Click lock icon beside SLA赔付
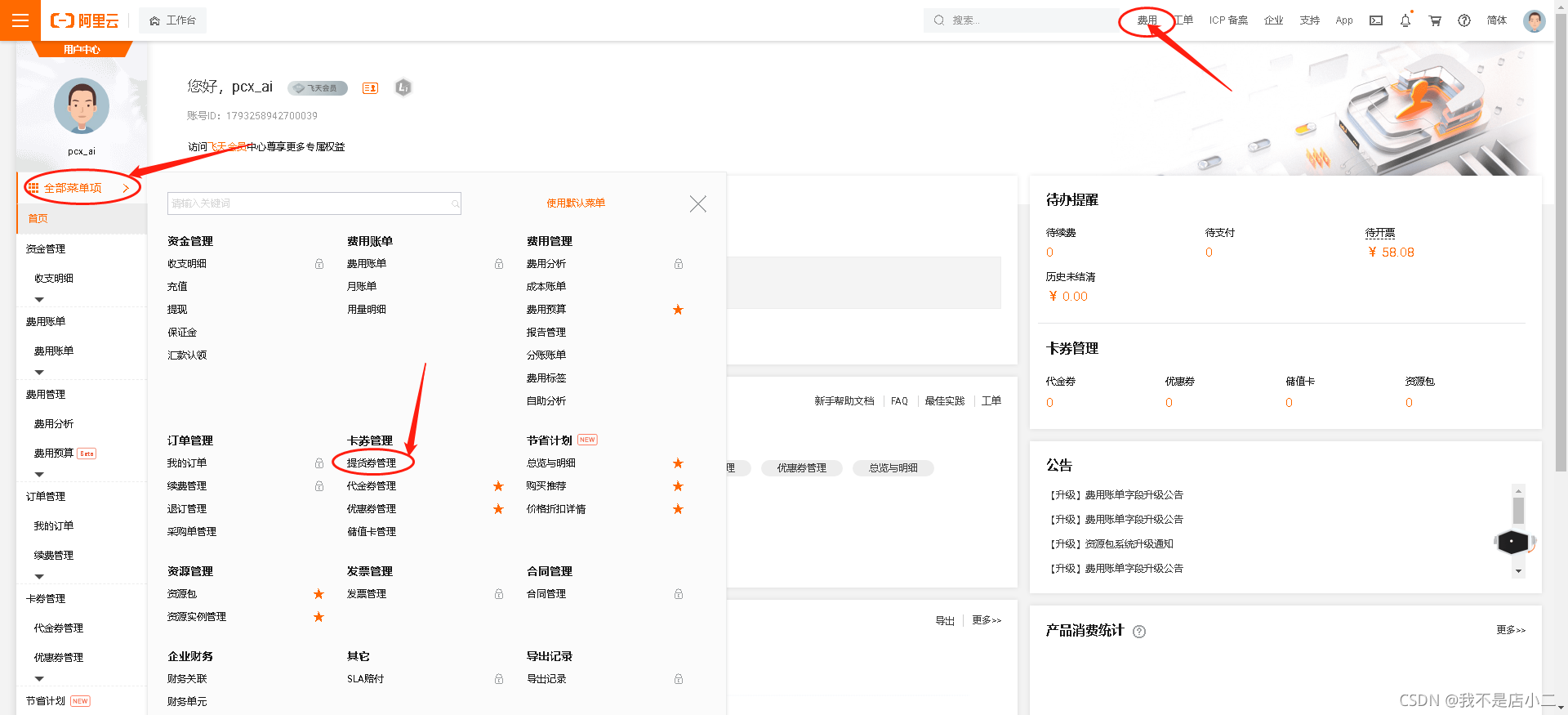This screenshot has width=1568, height=715. (499, 679)
